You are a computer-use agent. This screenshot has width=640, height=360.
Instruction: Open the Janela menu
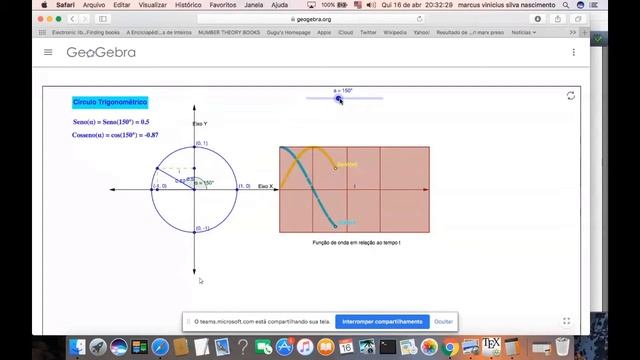[253, 5]
